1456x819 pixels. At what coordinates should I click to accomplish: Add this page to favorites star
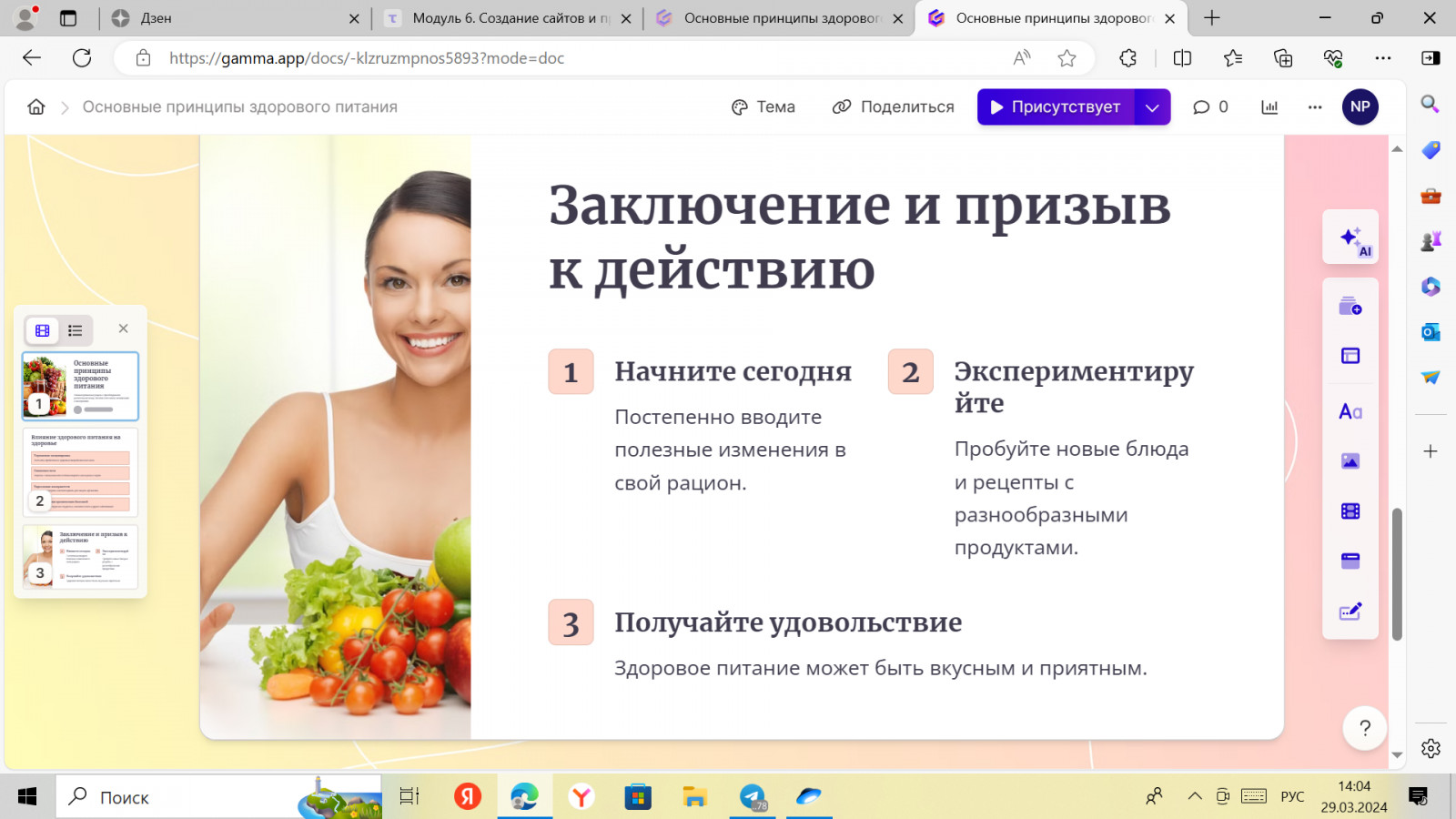pos(1067,58)
